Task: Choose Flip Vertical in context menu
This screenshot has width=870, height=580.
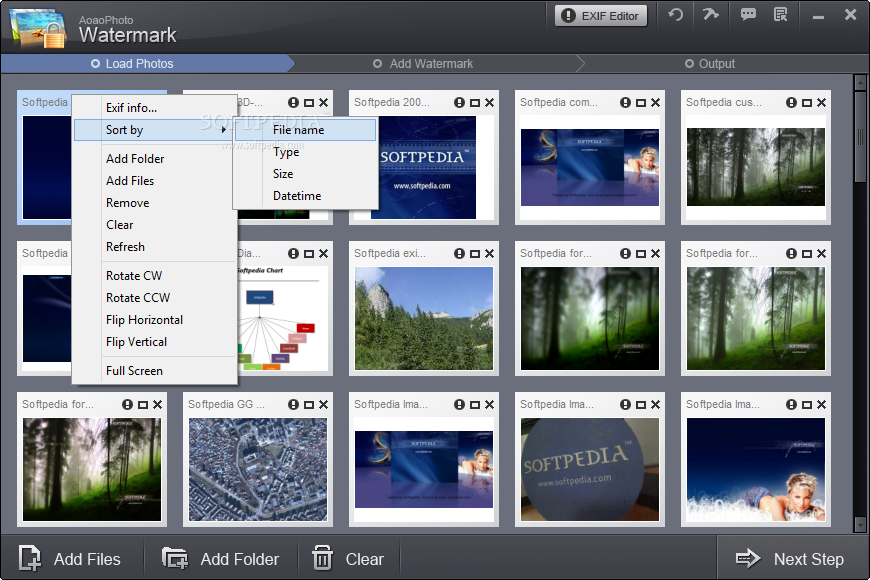Action: (x=154, y=342)
